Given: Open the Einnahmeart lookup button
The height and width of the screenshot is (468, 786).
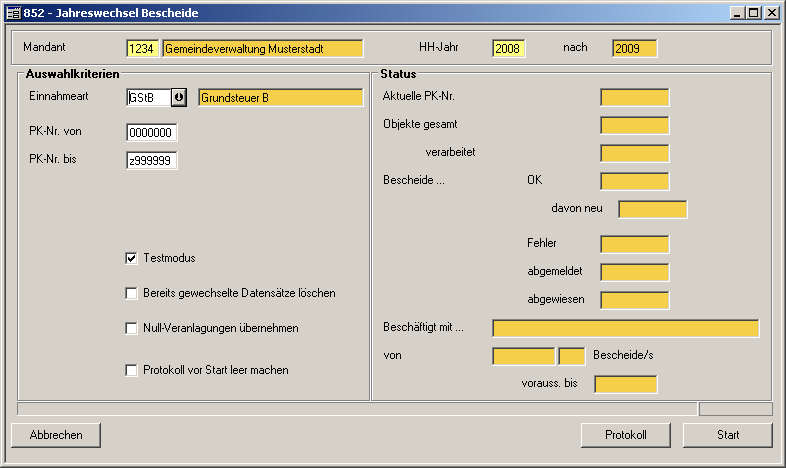Looking at the screenshot, I should (x=179, y=97).
